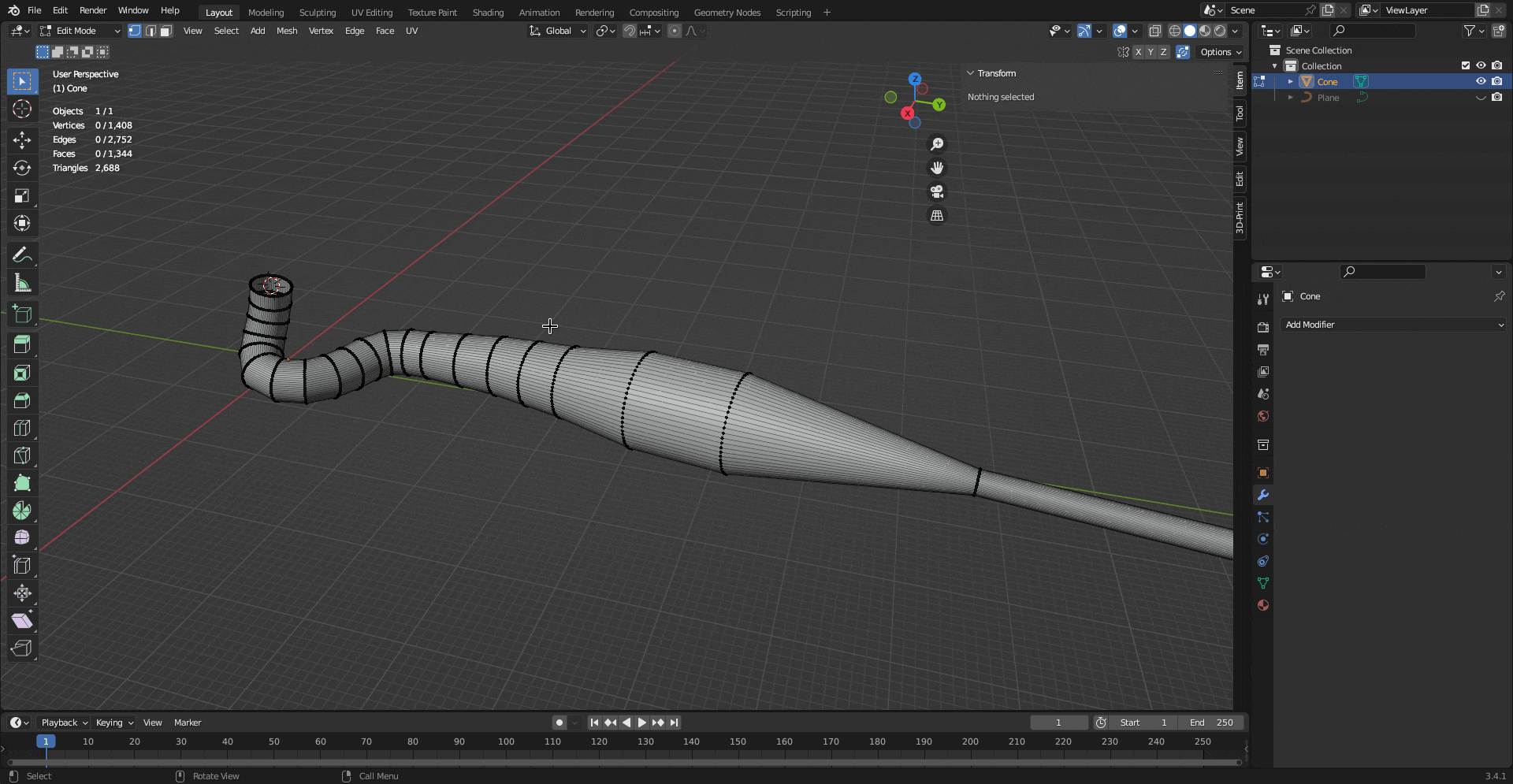This screenshot has height=784, width=1513.
Task: Open Render properties tab icon
Action: click(x=1263, y=327)
